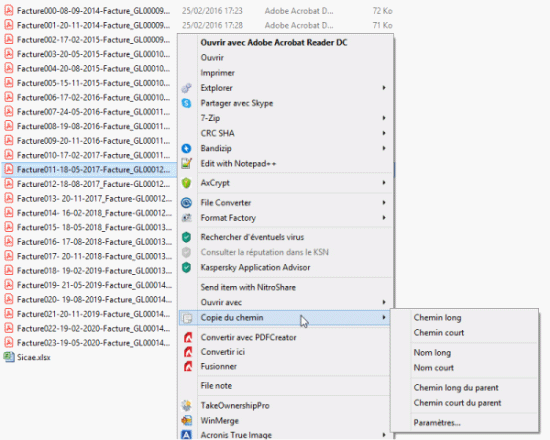Click the PDF icon of Facture023-19-05-2020

click(x=9, y=343)
